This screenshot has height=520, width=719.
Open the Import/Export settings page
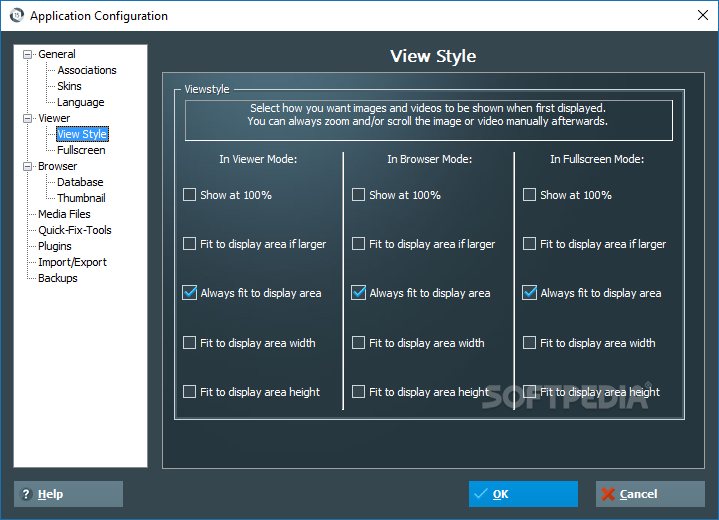(x=72, y=262)
